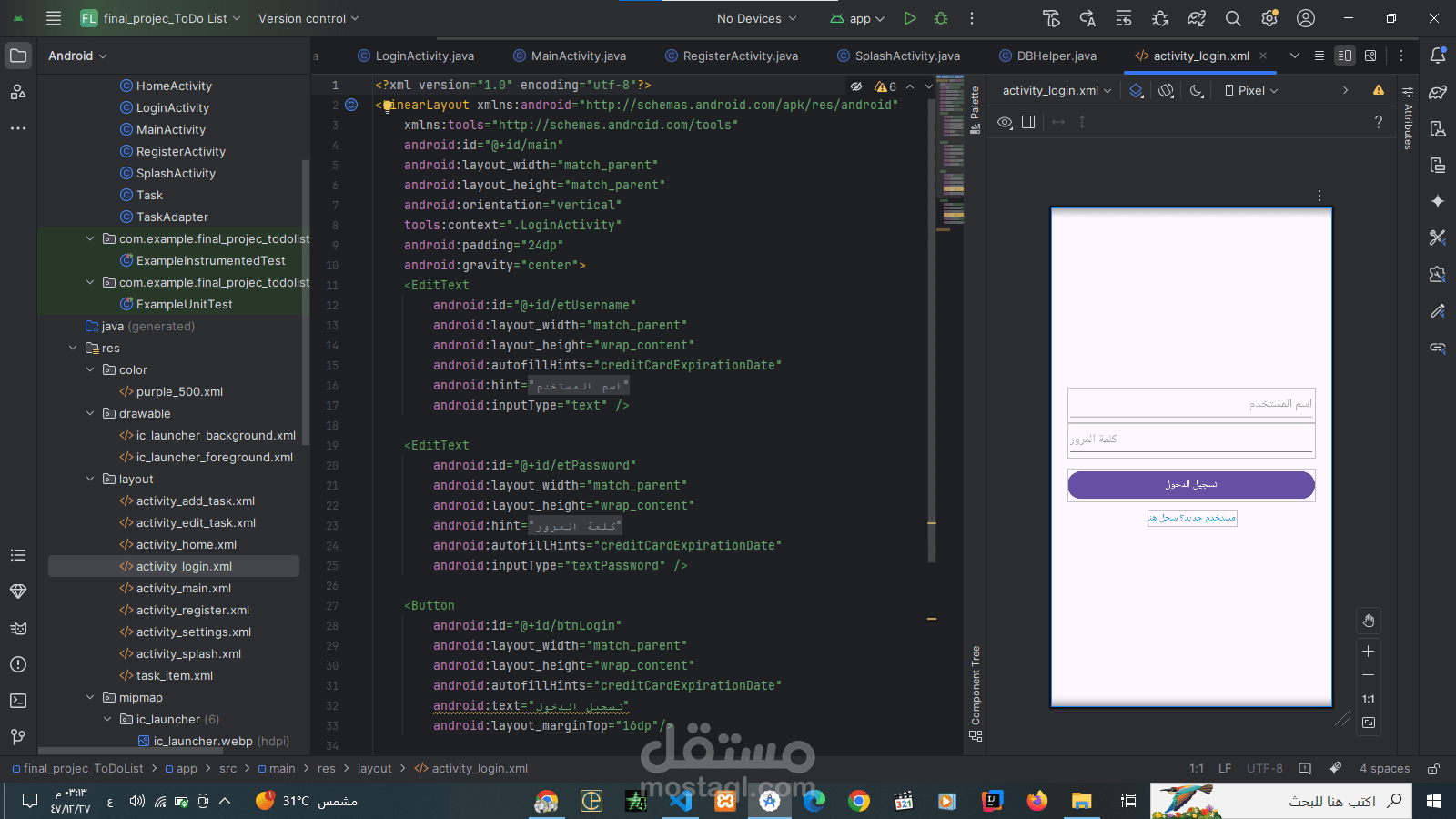Zoom in on the design preview
Image resolution: width=1456 pixels, height=819 pixels.
tap(1368, 652)
